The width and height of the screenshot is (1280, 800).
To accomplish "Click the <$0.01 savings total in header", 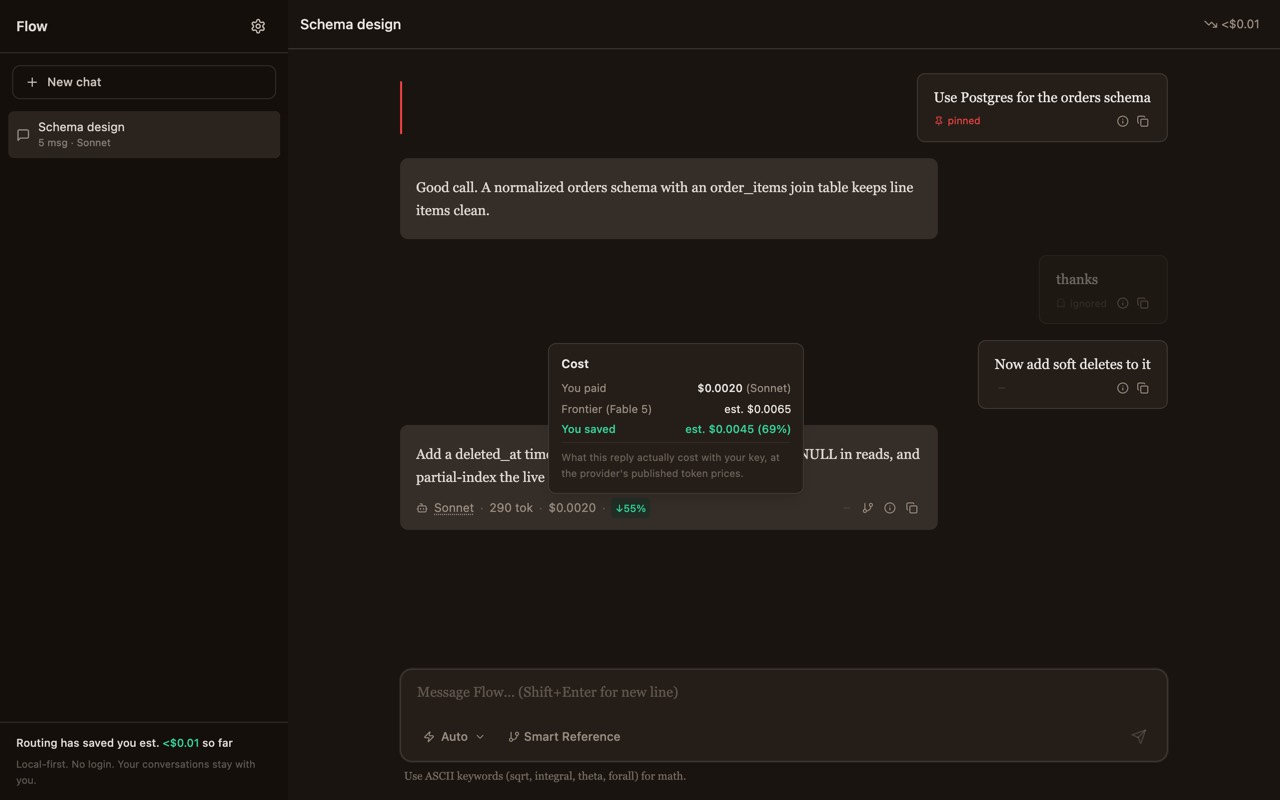I will pos(1240,24).
